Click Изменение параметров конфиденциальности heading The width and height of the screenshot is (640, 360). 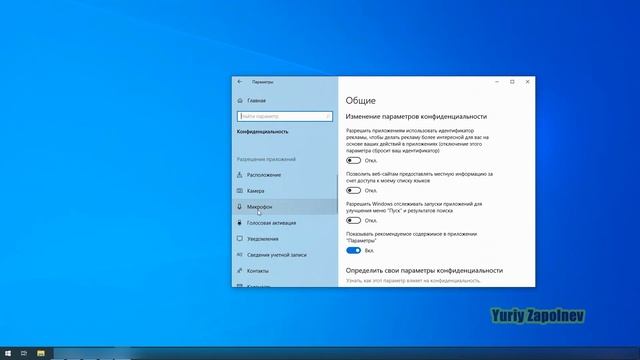pos(416,117)
